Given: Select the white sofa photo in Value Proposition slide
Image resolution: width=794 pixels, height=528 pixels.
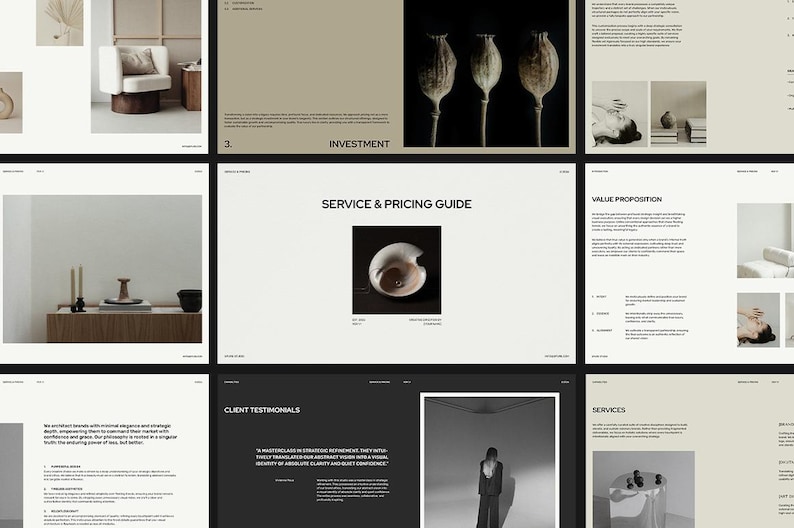Looking at the screenshot, I should tap(765, 240).
